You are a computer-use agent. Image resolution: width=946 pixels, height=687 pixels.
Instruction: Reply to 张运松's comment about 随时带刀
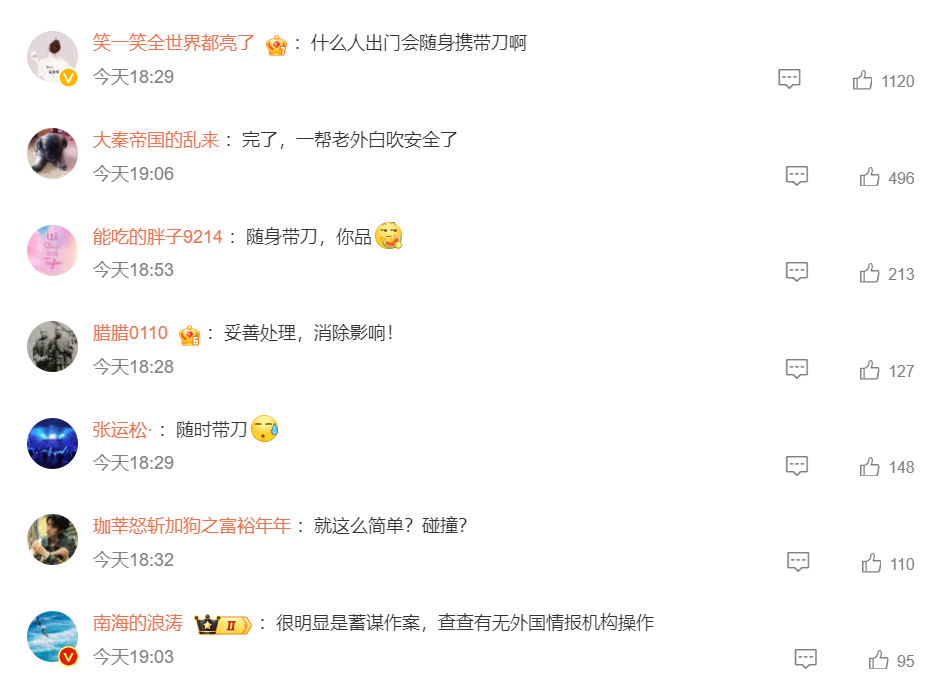(x=796, y=466)
